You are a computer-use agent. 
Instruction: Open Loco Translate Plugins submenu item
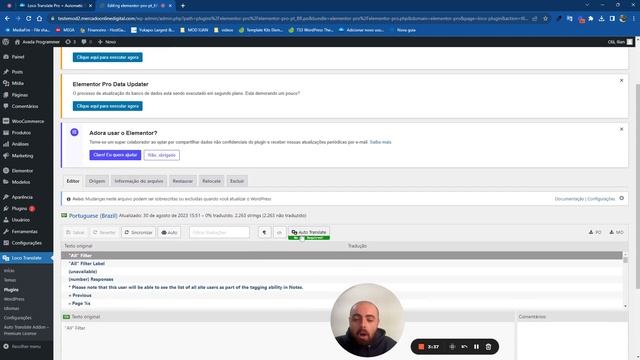pos(11,290)
